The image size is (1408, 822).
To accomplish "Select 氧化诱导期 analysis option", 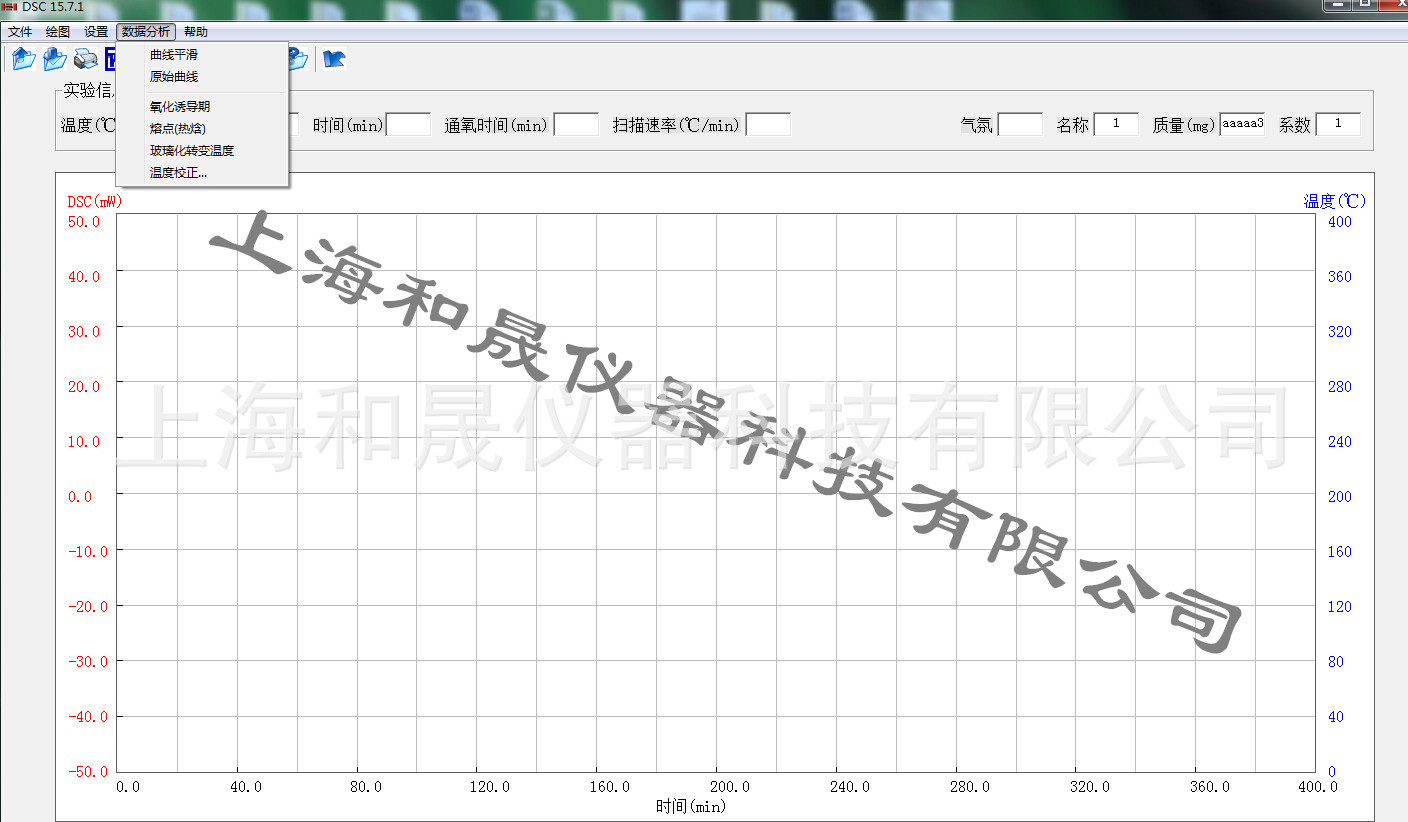I will [x=180, y=107].
